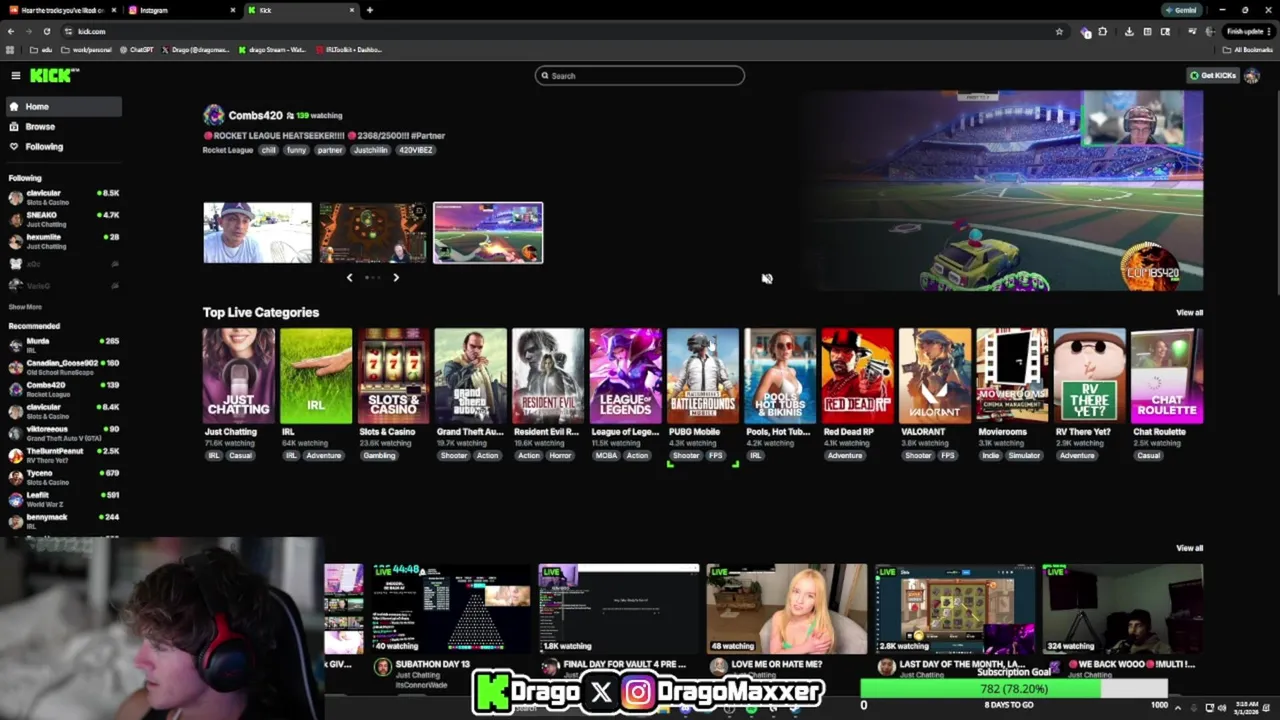Open the Combs420 channel avatar
The width and height of the screenshot is (1280, 720).
click(213, 116)
